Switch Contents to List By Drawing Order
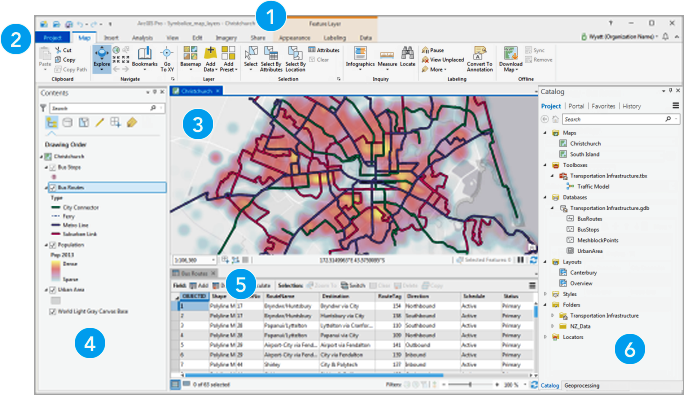Image resolution: width=684 pixels, height=395 pixels. point(51,123)
